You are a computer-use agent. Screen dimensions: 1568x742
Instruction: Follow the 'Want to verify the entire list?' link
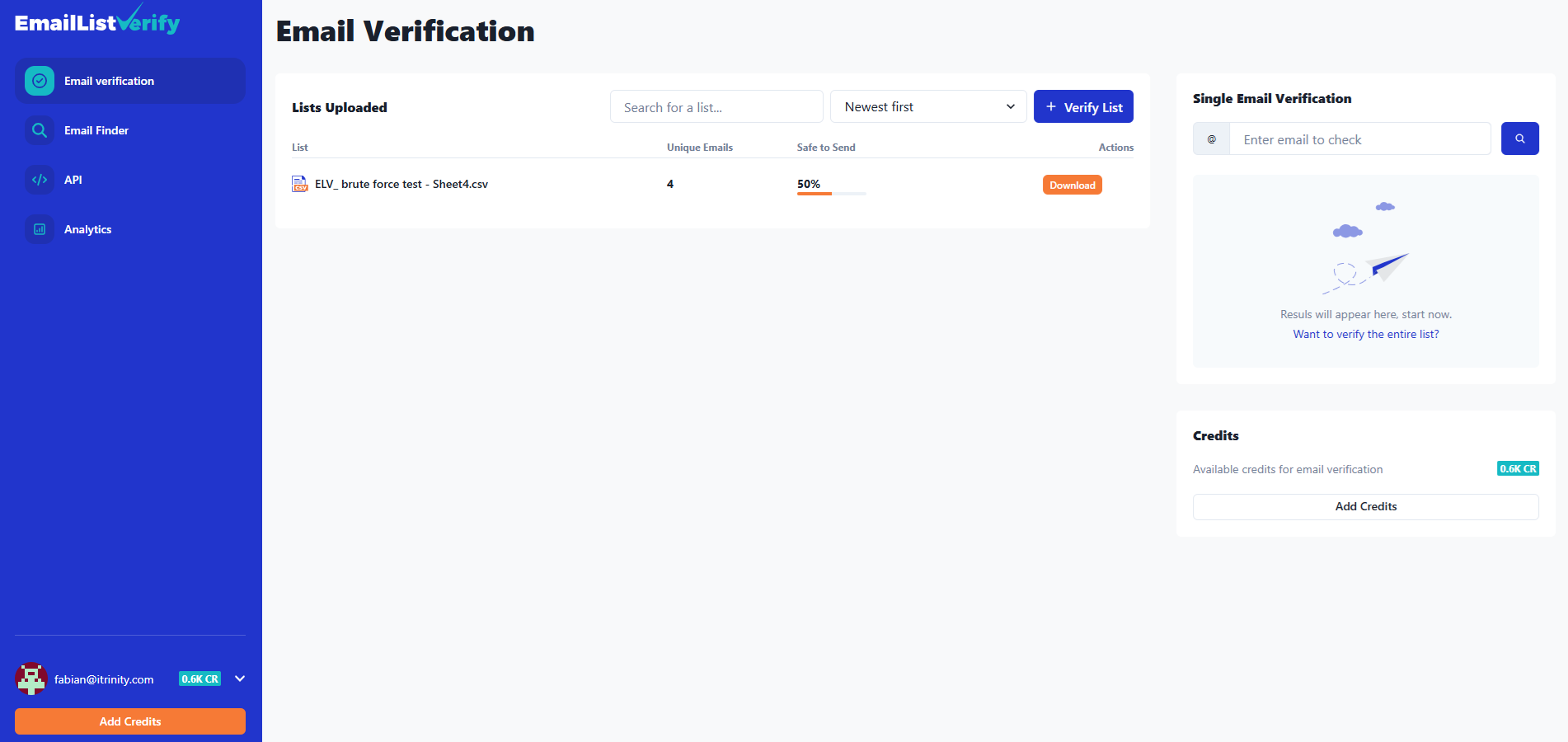[x=1365, y=334]
